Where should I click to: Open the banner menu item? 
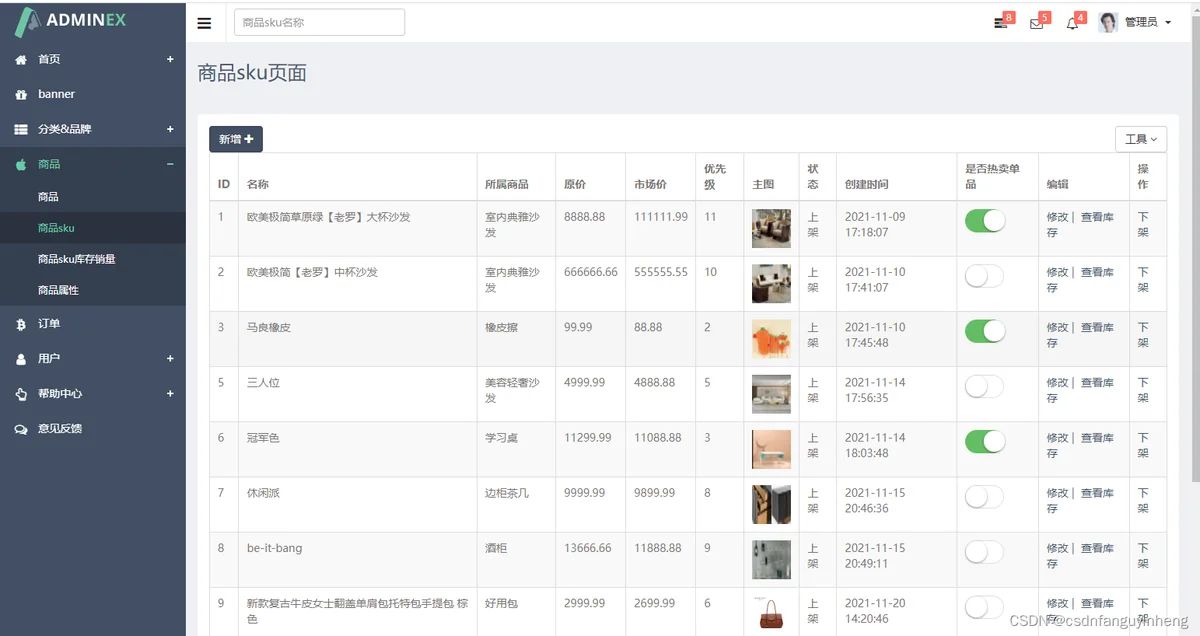click(x=93, y=94)
